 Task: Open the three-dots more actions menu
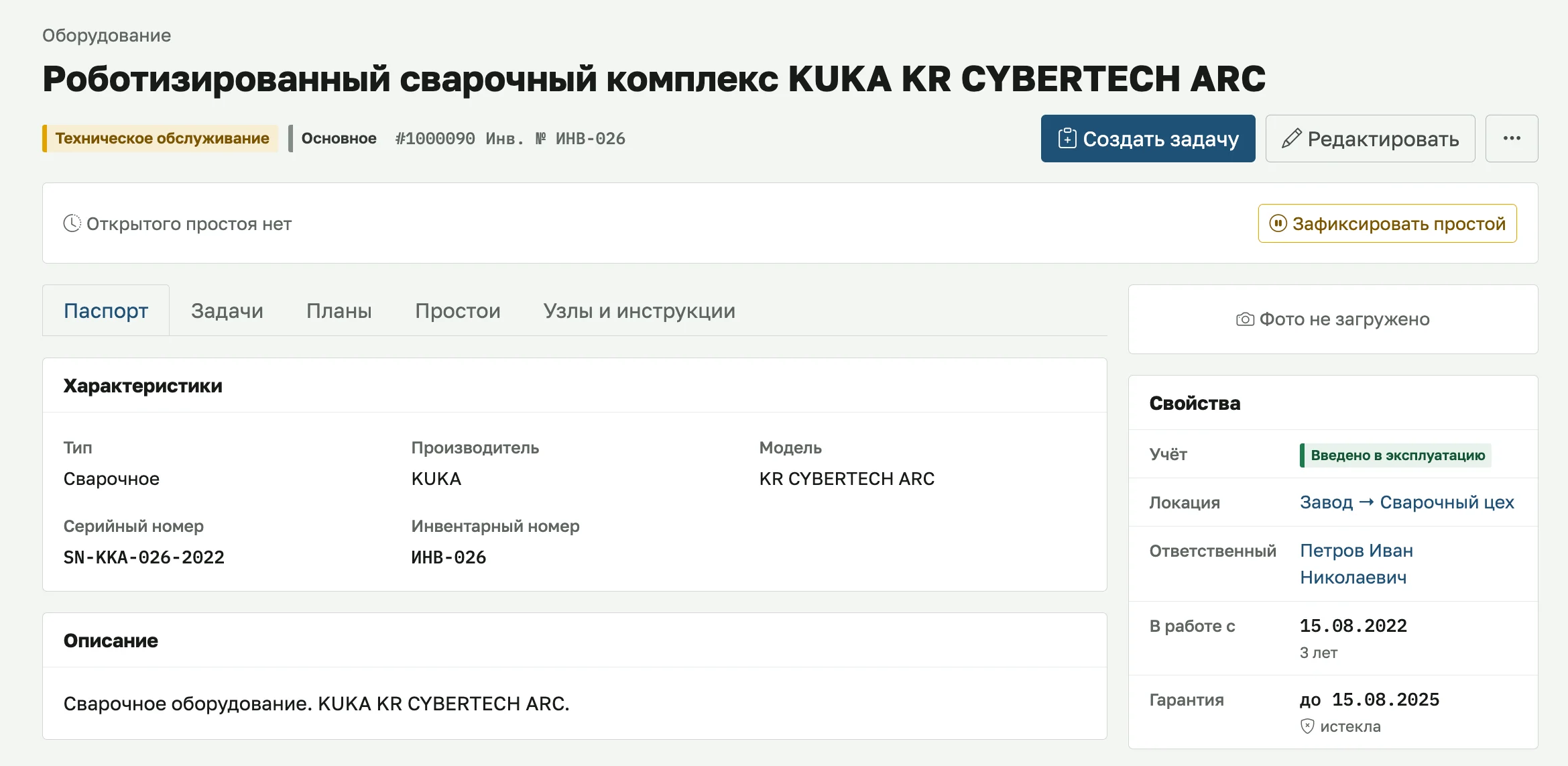tap(1512, 138)
